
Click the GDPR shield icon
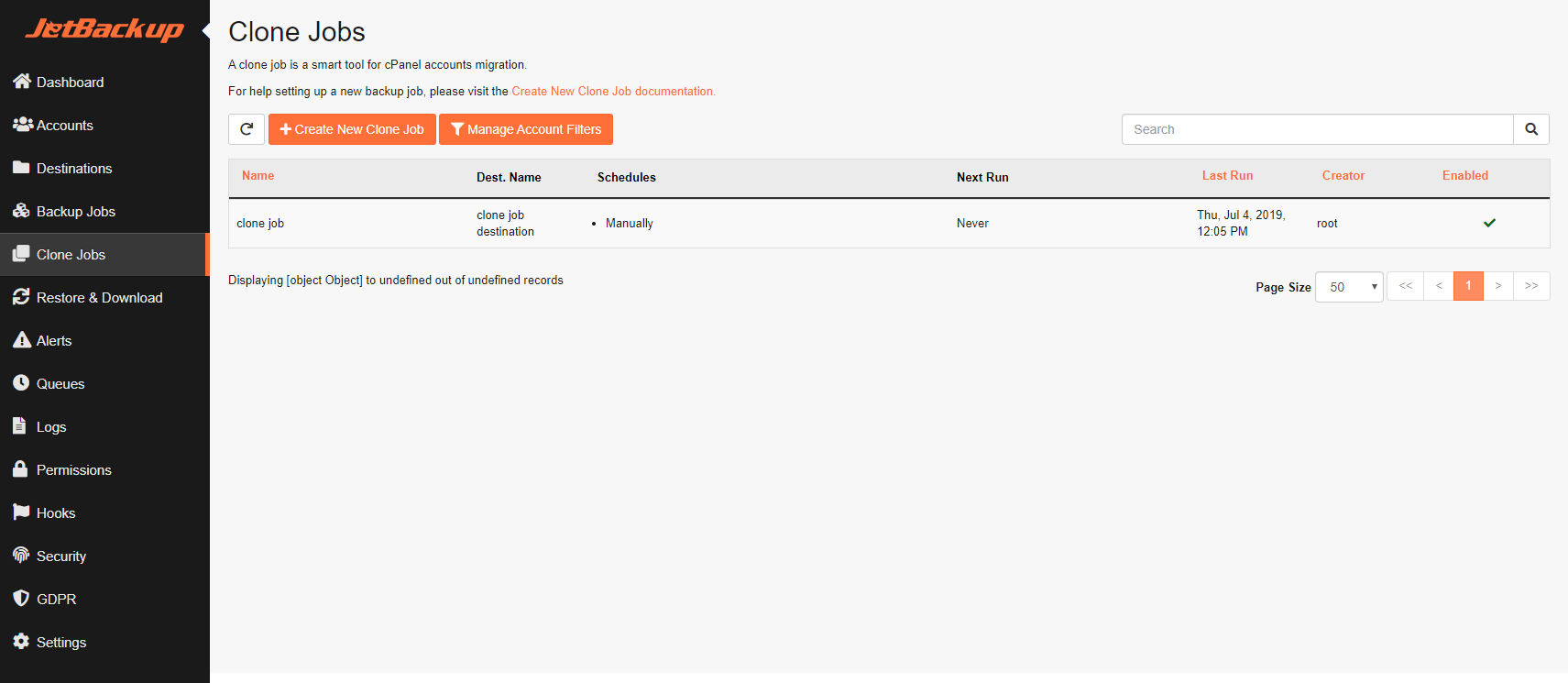pyautogui.click(x=21, y=599)
